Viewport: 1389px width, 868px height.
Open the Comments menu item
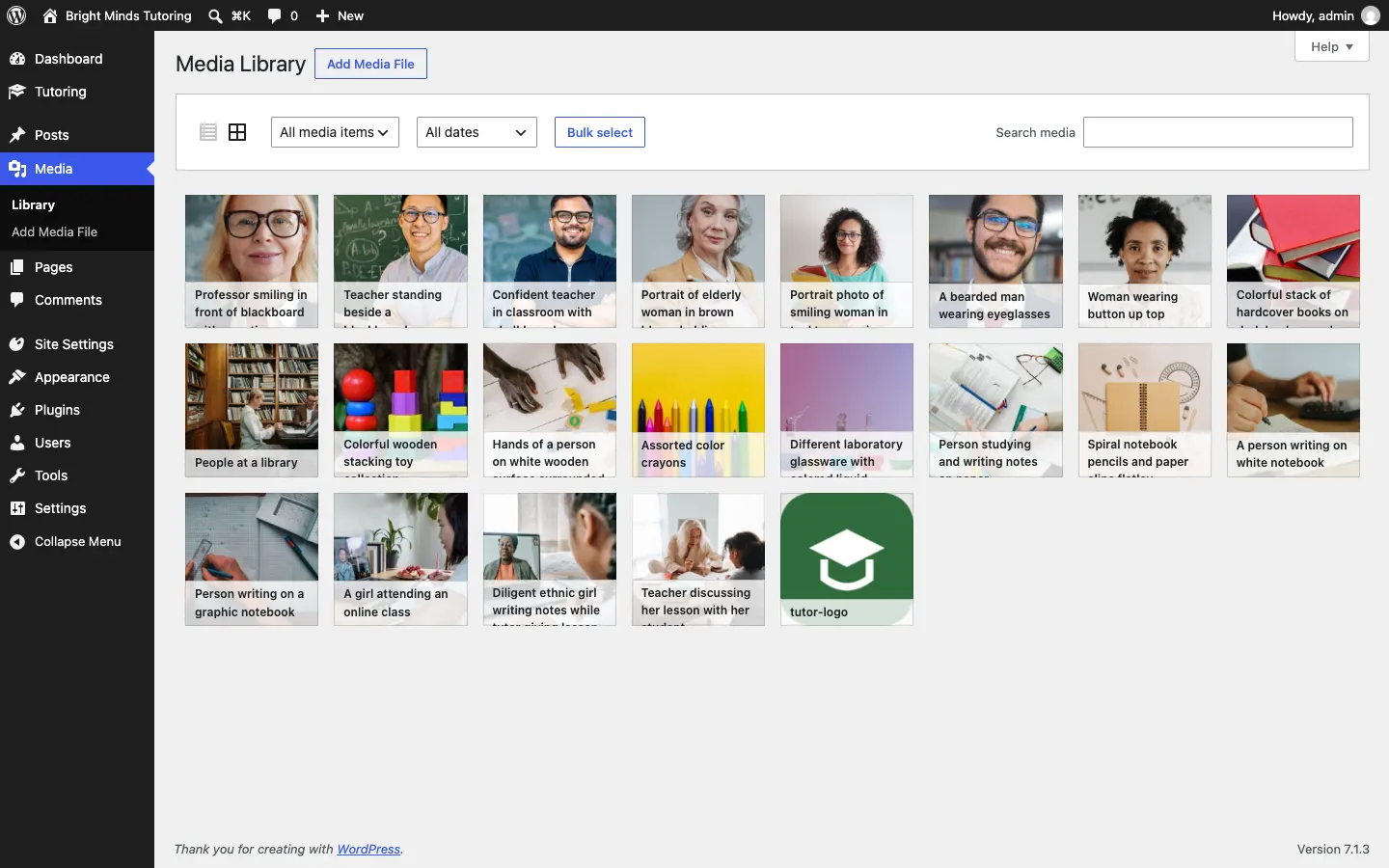[x=77, y=300]
